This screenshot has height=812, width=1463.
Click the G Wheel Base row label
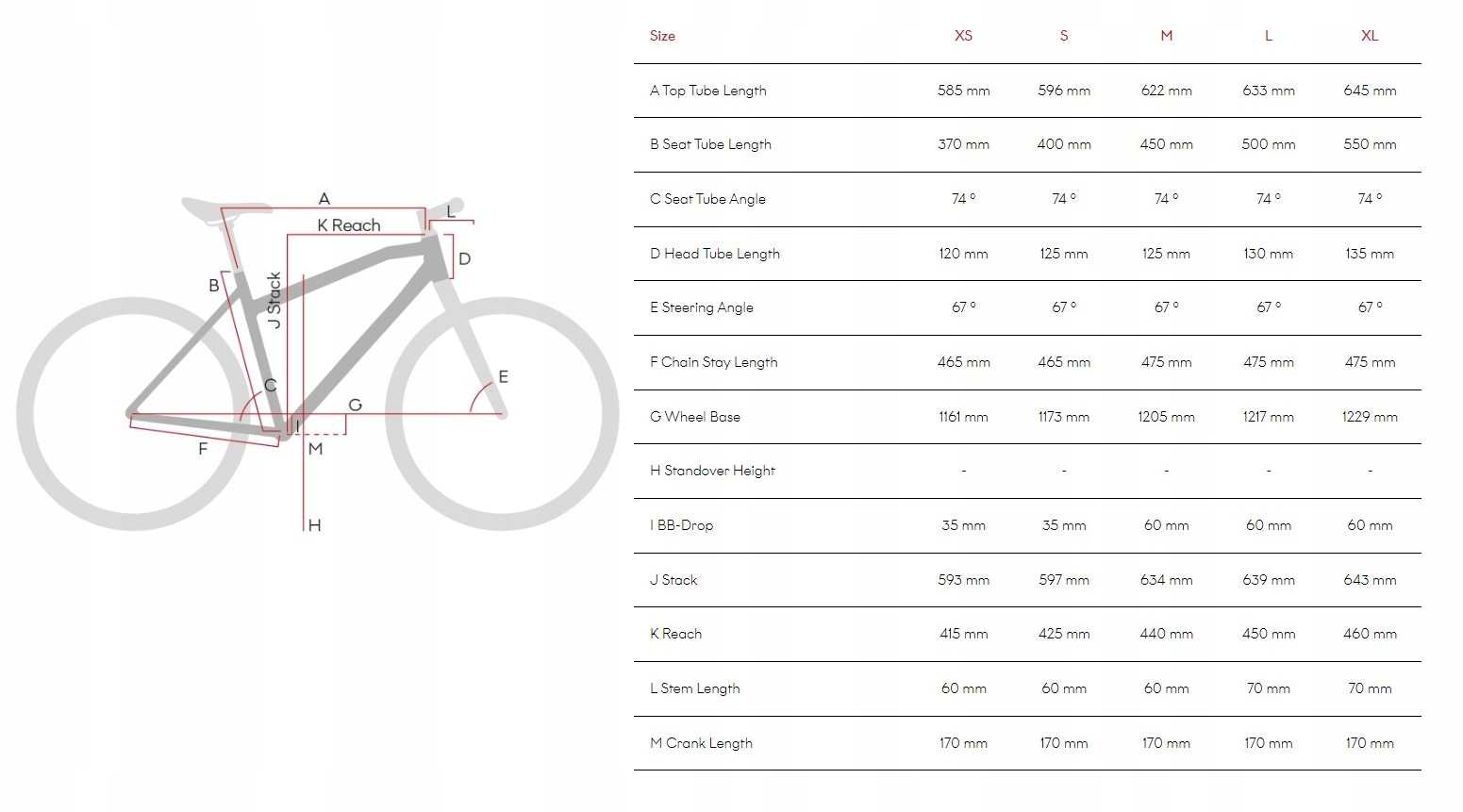coord(695,417)
